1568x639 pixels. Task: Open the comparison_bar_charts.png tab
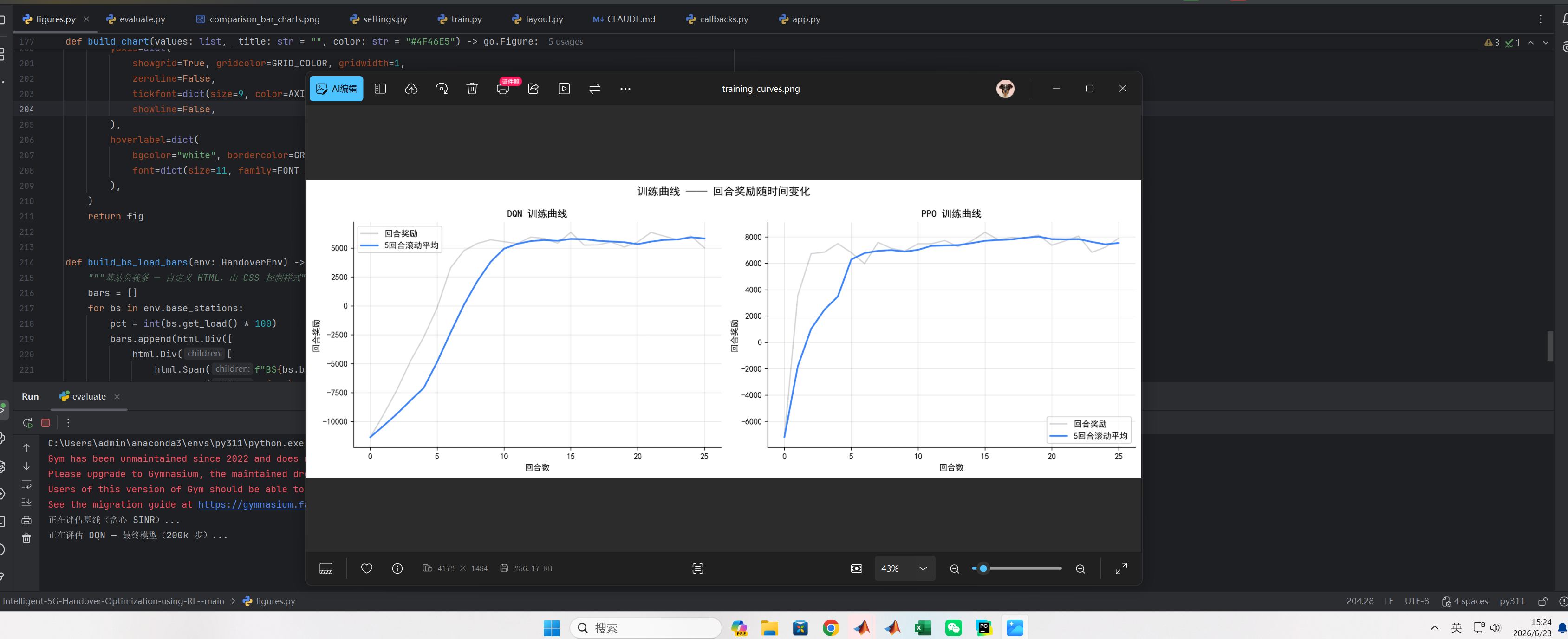258,19
